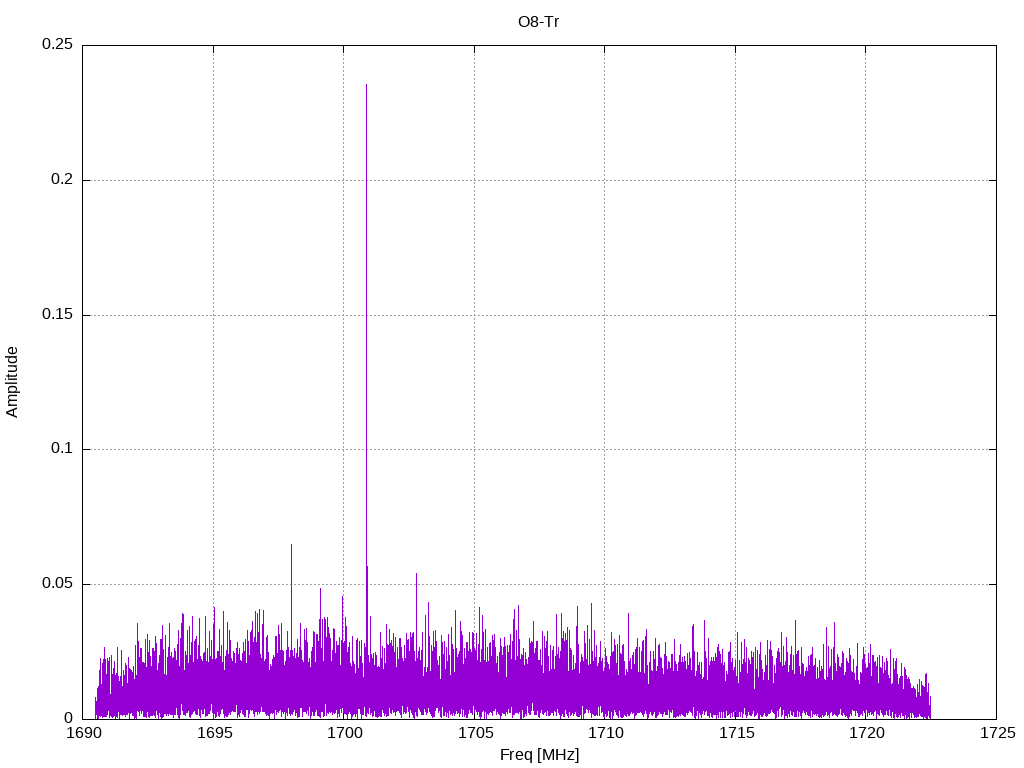
Task: Click the tip of the tallest spectrum peak
Action: tap(366, 85)
